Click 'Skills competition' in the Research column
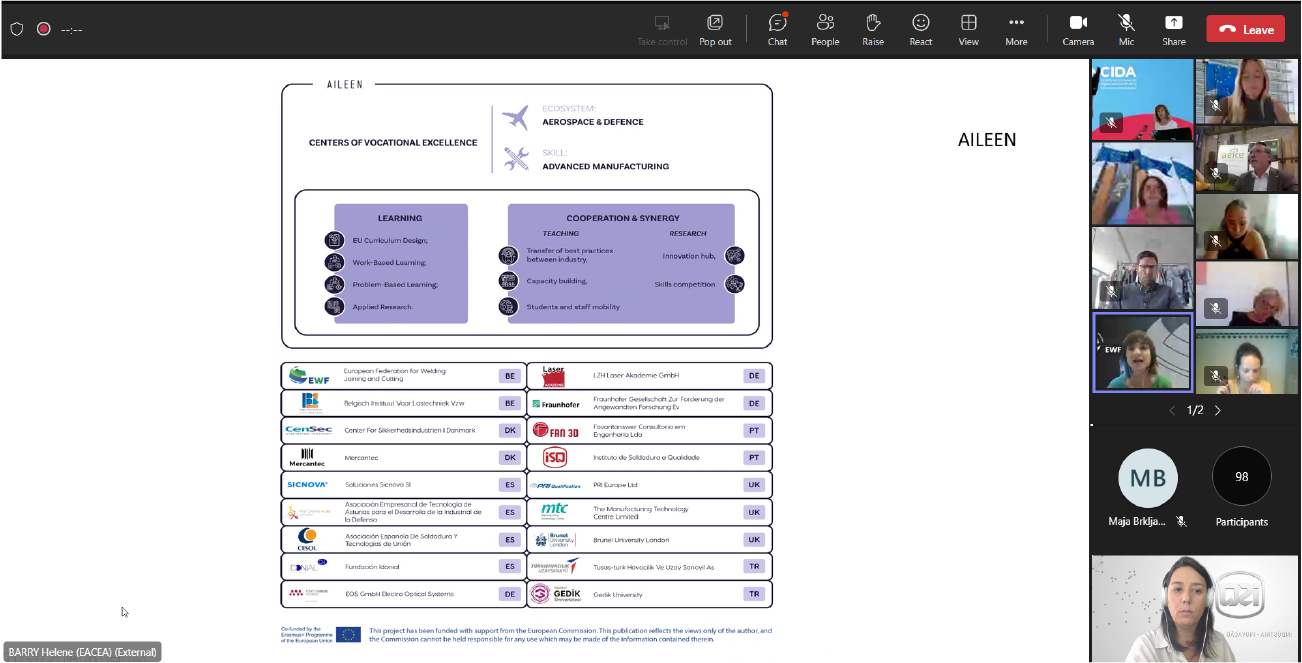The image size is (1302, 663). coord(685,284)
